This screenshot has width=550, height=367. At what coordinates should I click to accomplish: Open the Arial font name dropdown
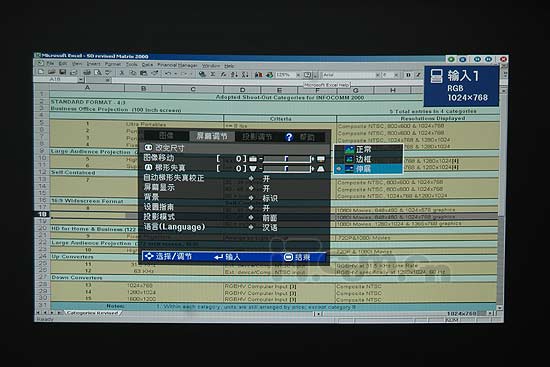[377, 75]
